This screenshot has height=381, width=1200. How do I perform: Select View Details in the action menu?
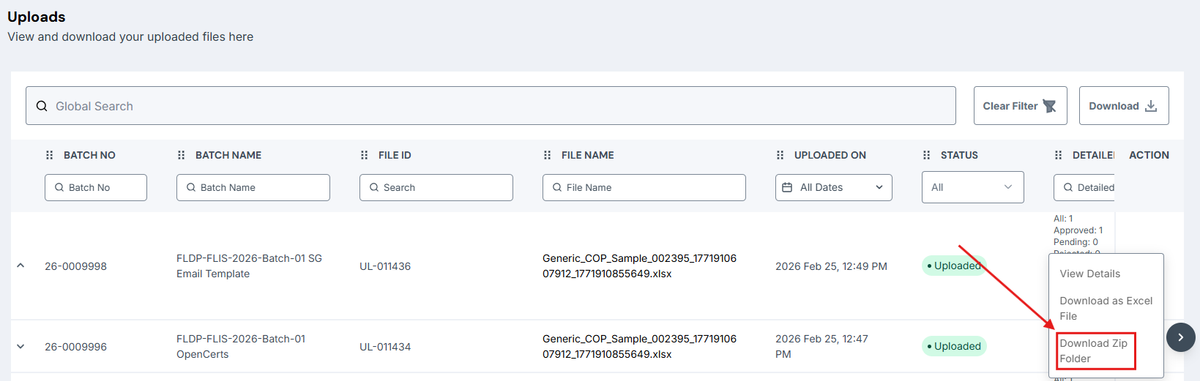pyautogui.click(x=1090, y=274)
